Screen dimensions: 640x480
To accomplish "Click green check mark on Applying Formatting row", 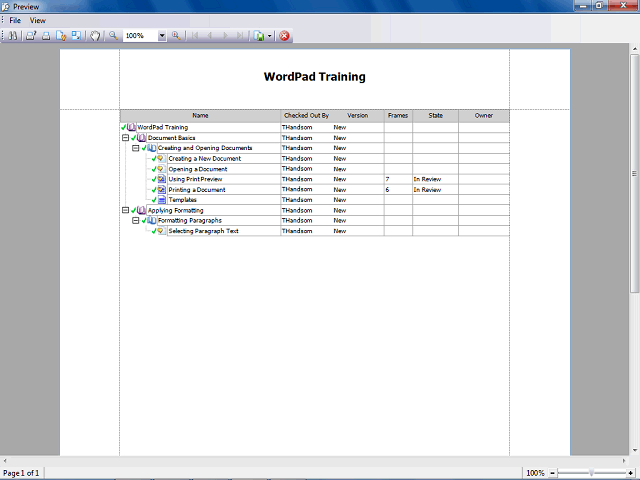I will [x=133, y=210].
